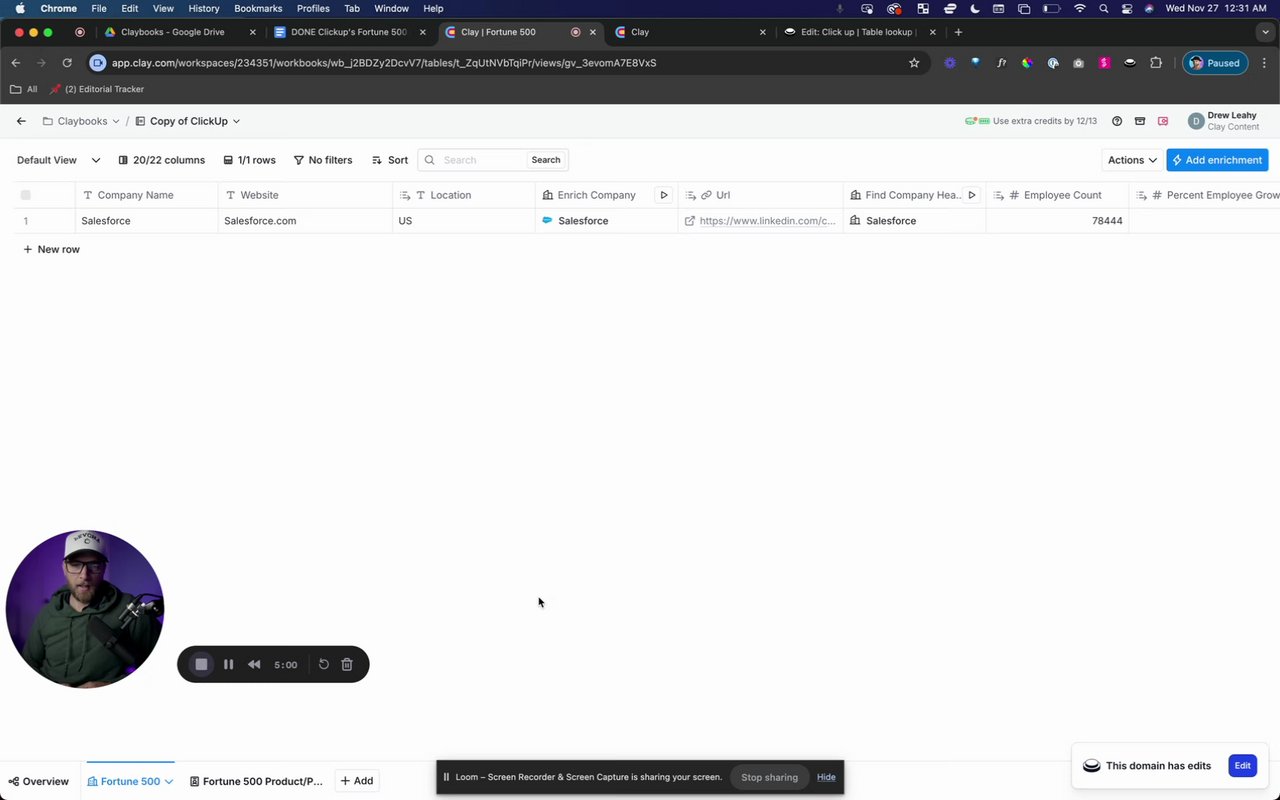Open the Sort options
This screenshot has width=1280, height=800.
pyautogui.click(x=389, y=160)
